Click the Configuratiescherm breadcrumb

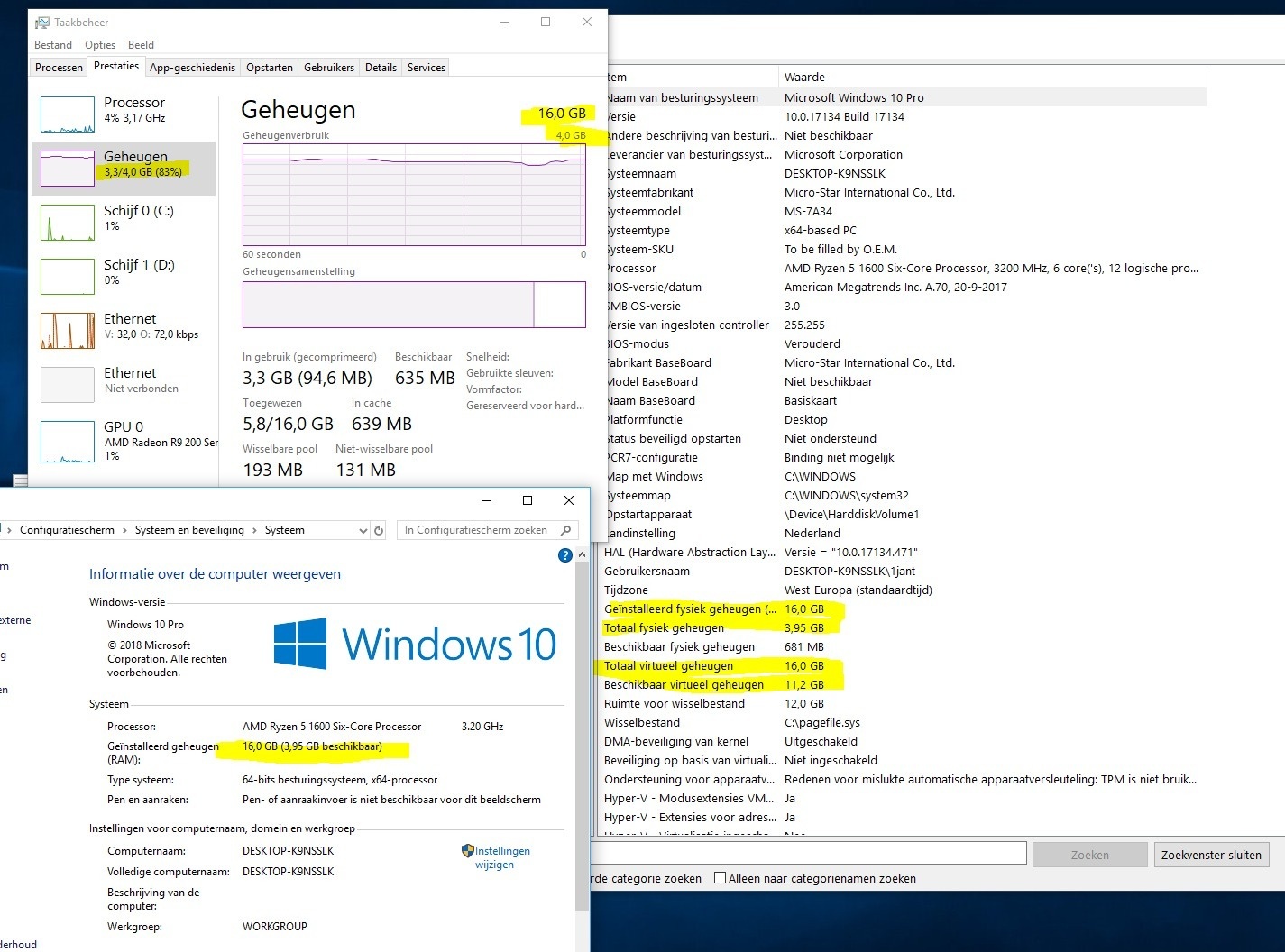[x=67, y=530]
